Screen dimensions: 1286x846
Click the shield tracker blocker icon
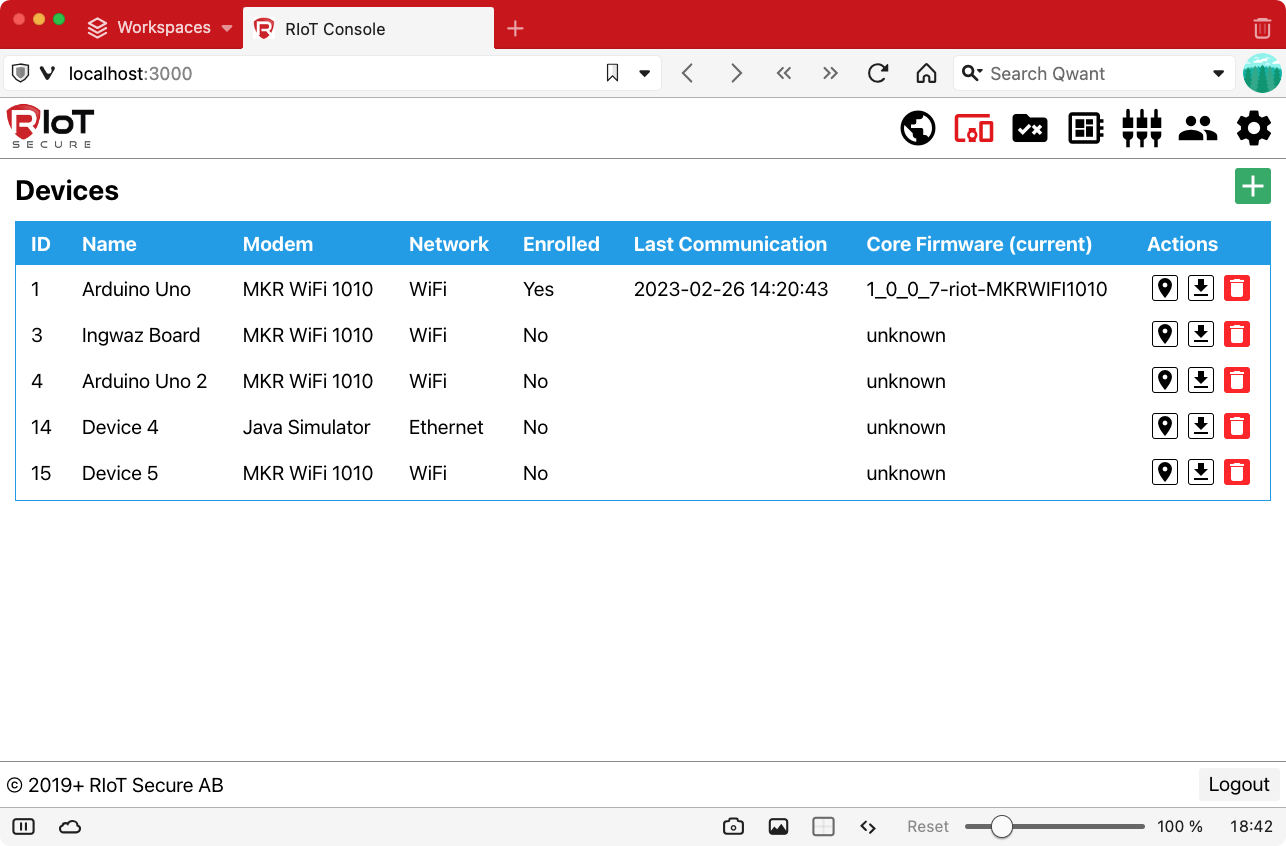20,73
